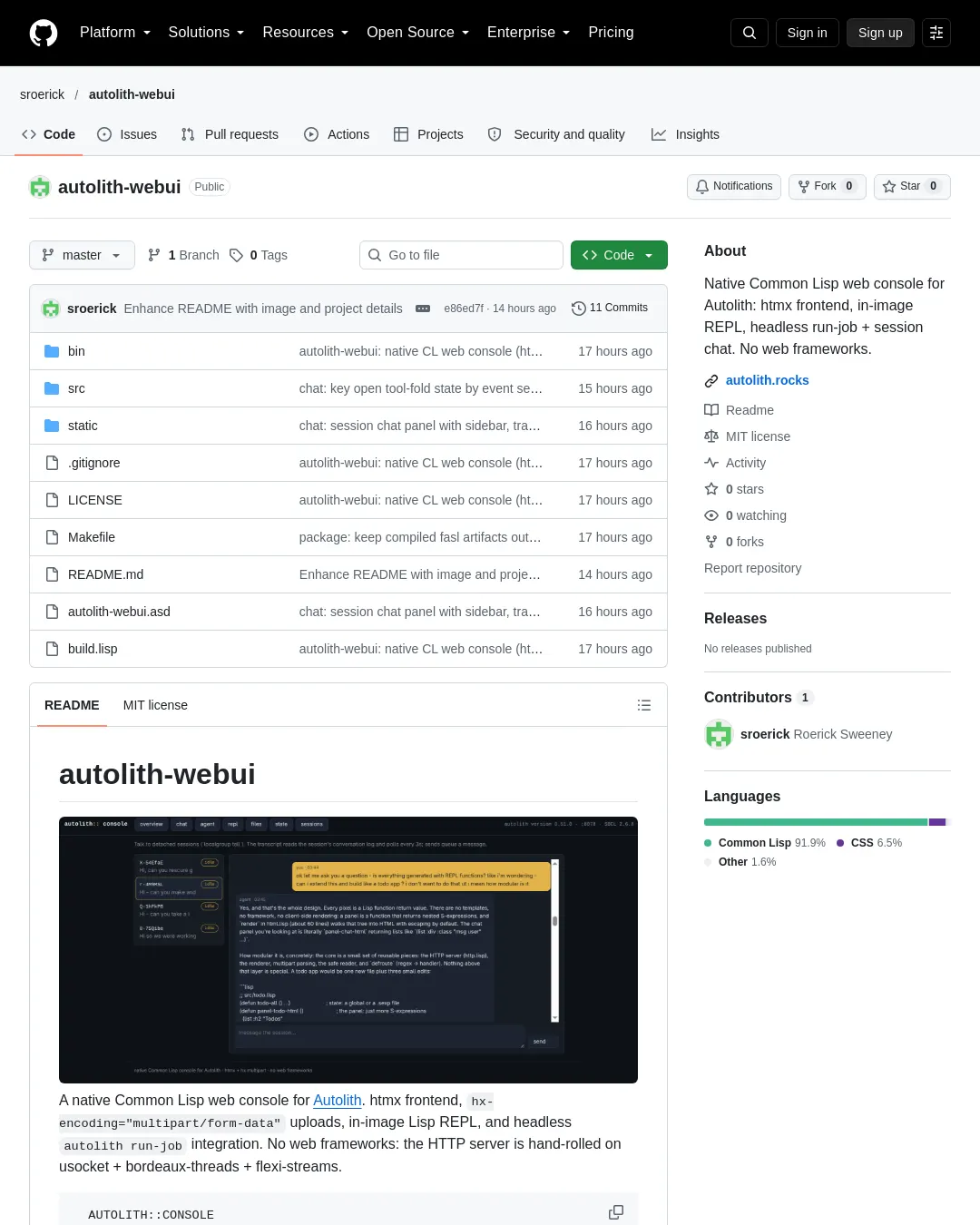Viewport: 980px width, 1225px height.
Task: Click the Sign in button
Action: (x=807, y=33)
